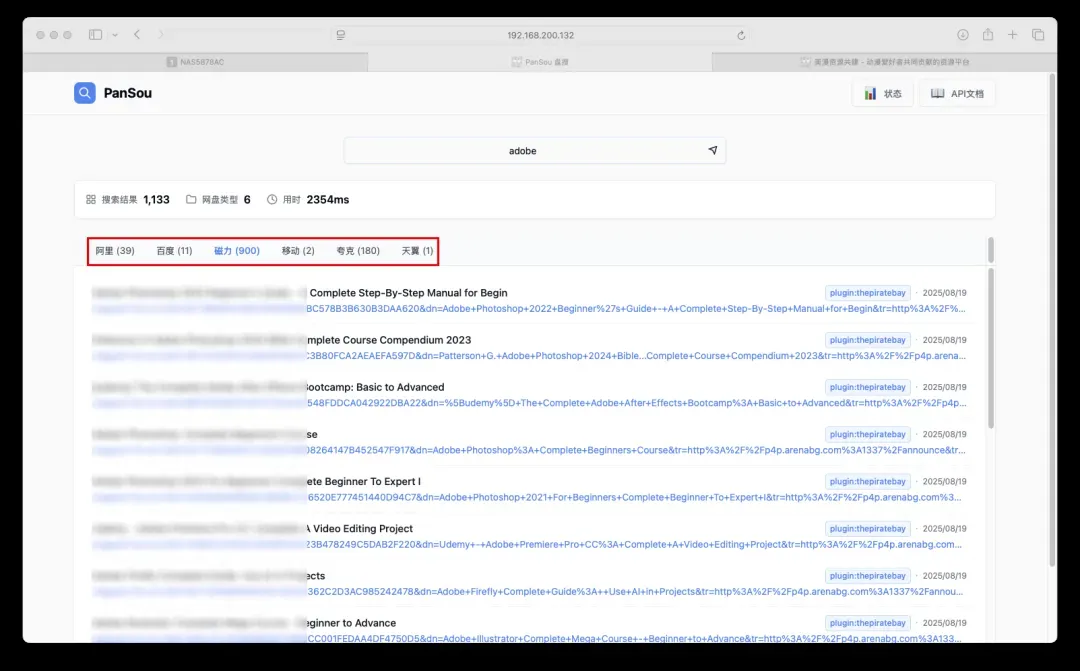Click the Safari back arrow

click(x=137, y=35)
